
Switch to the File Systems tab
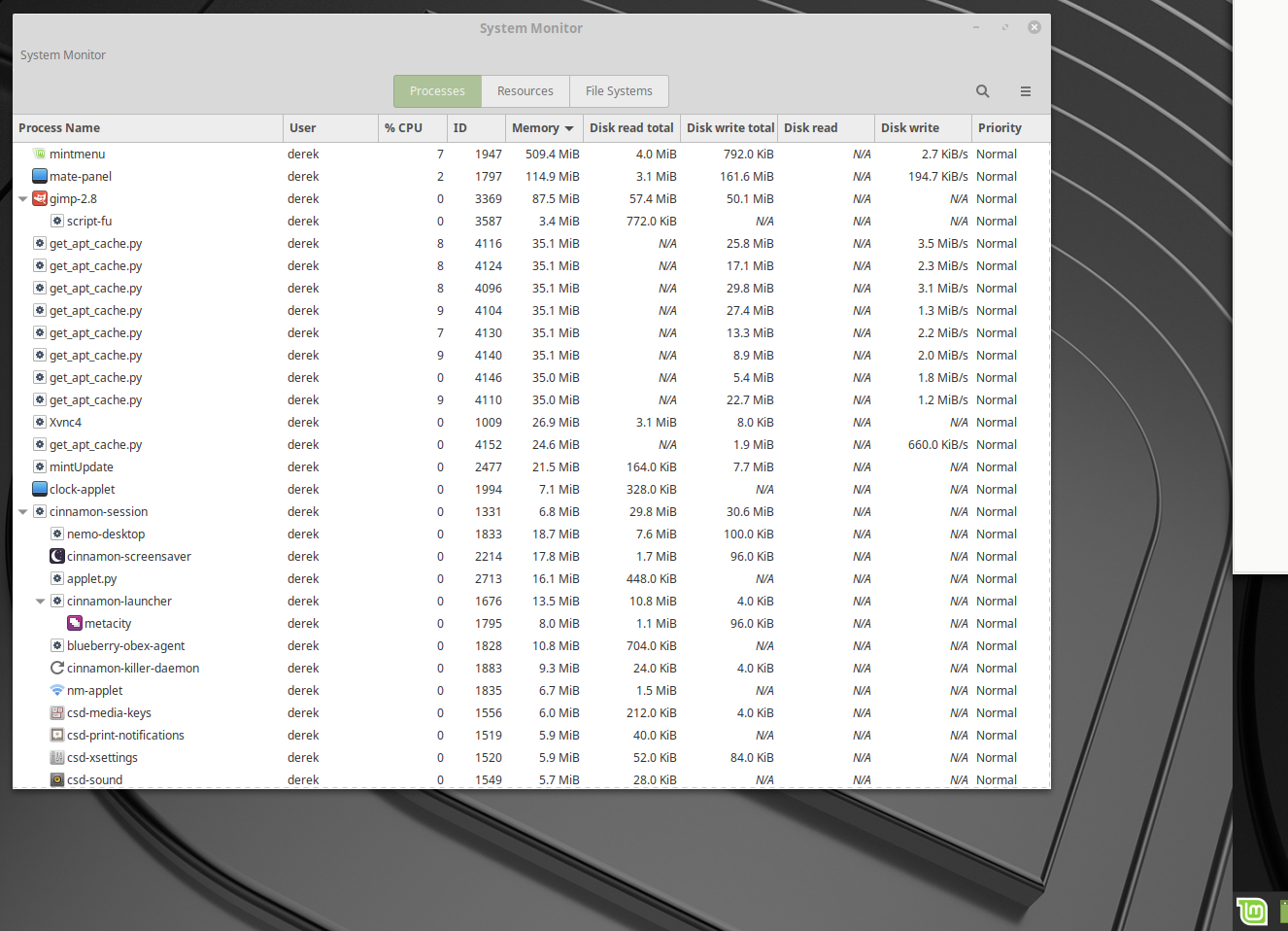pos(619,91)
